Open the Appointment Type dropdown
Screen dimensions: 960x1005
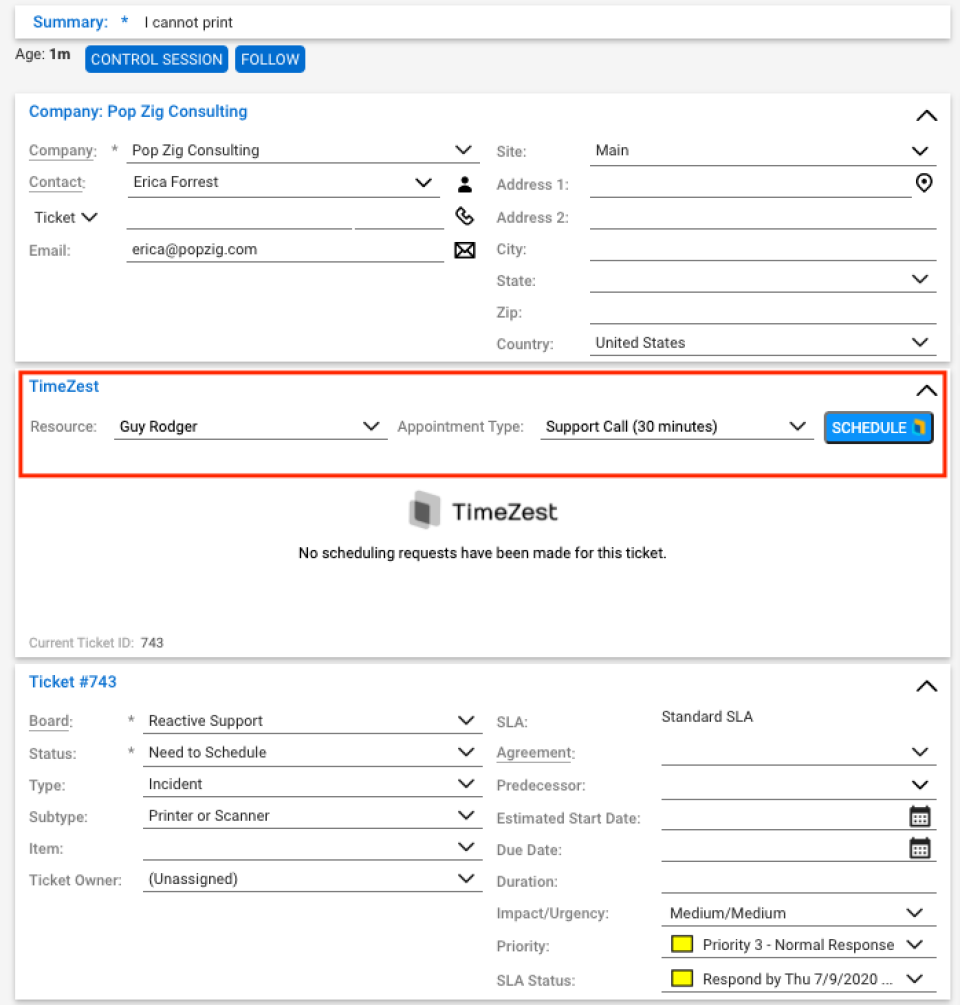tap(798, 426)
